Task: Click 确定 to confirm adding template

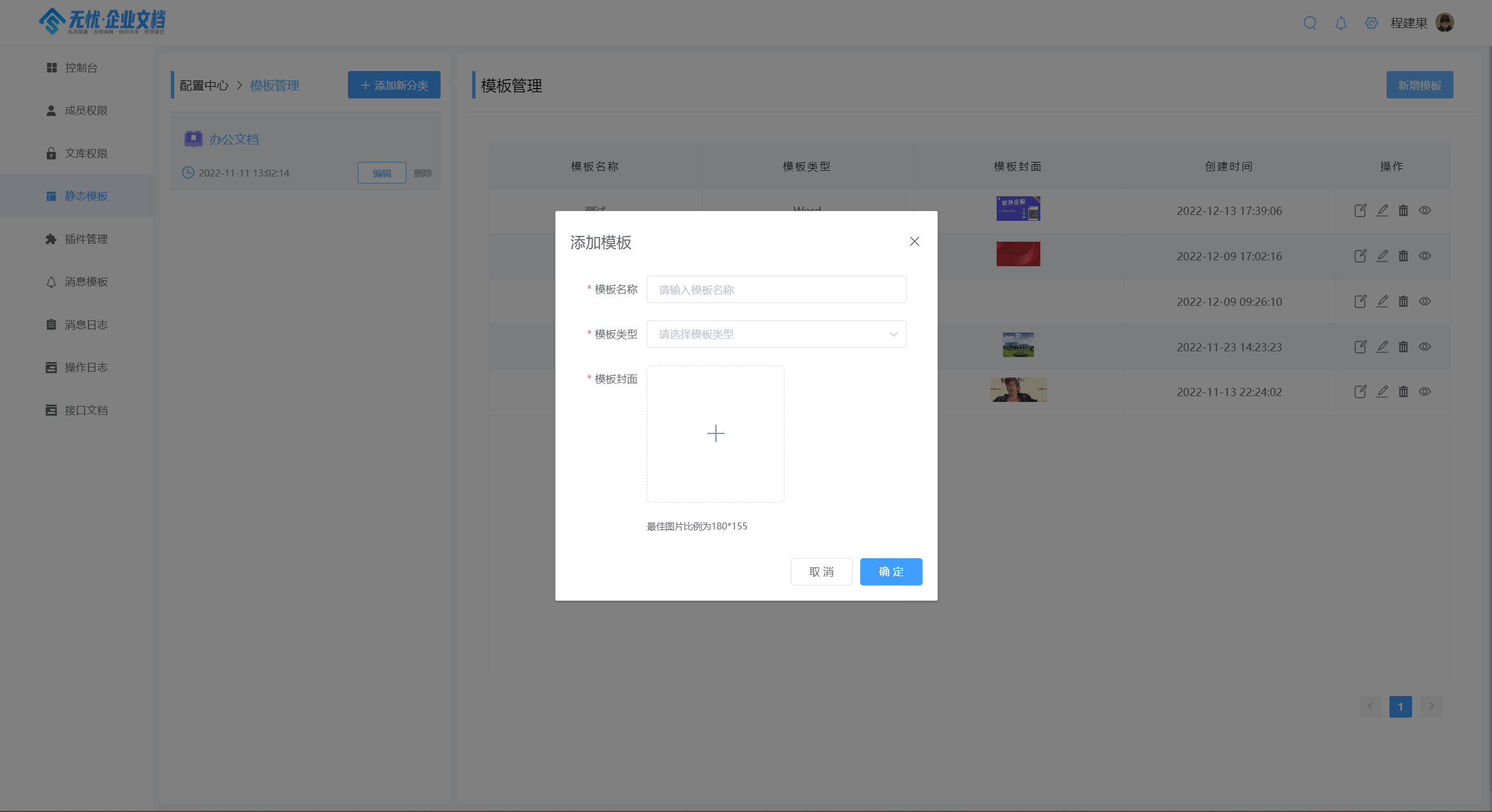Action: (x=891, y=571)
